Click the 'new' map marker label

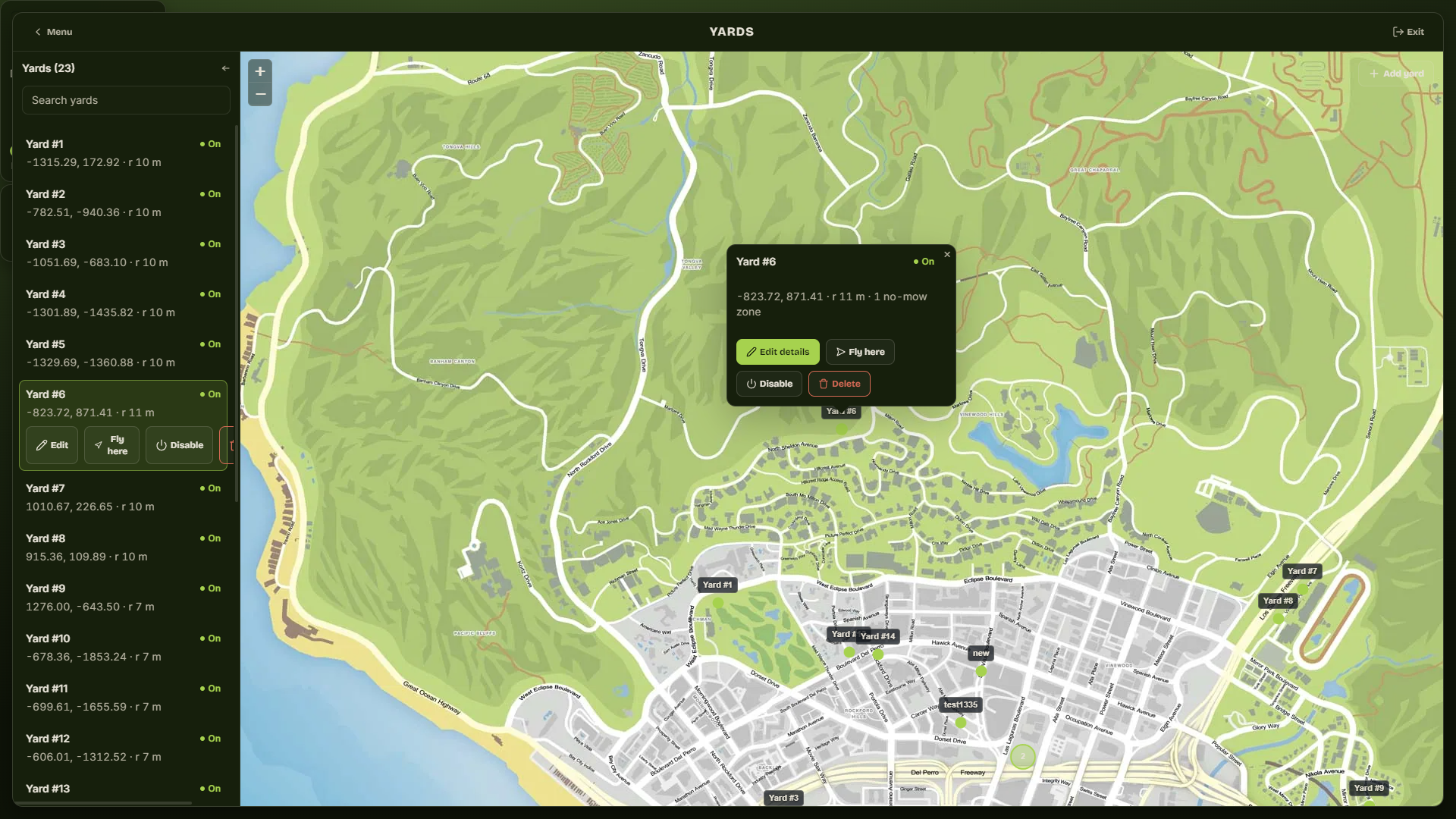pos(981,653)
